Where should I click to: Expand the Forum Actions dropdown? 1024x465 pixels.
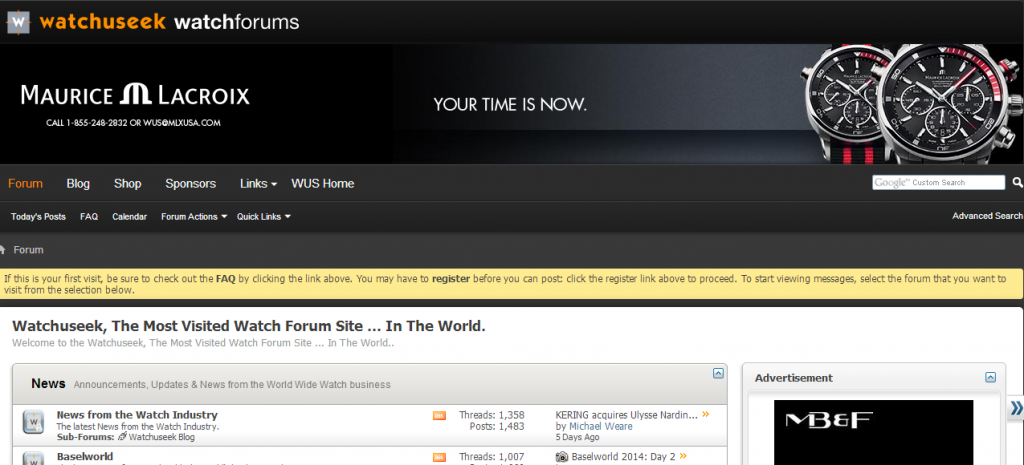click(x=194, y=217)
